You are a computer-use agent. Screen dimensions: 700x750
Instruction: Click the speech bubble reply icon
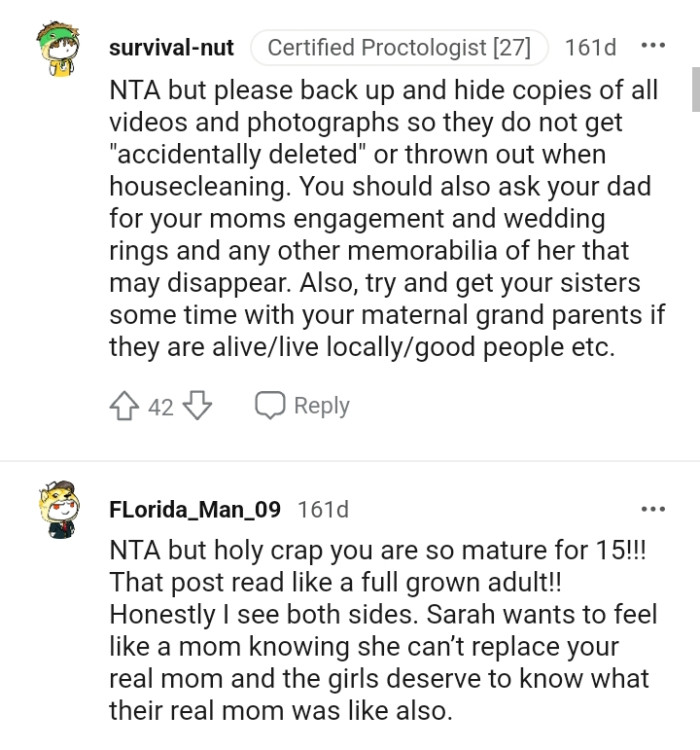tap(269, 406)
